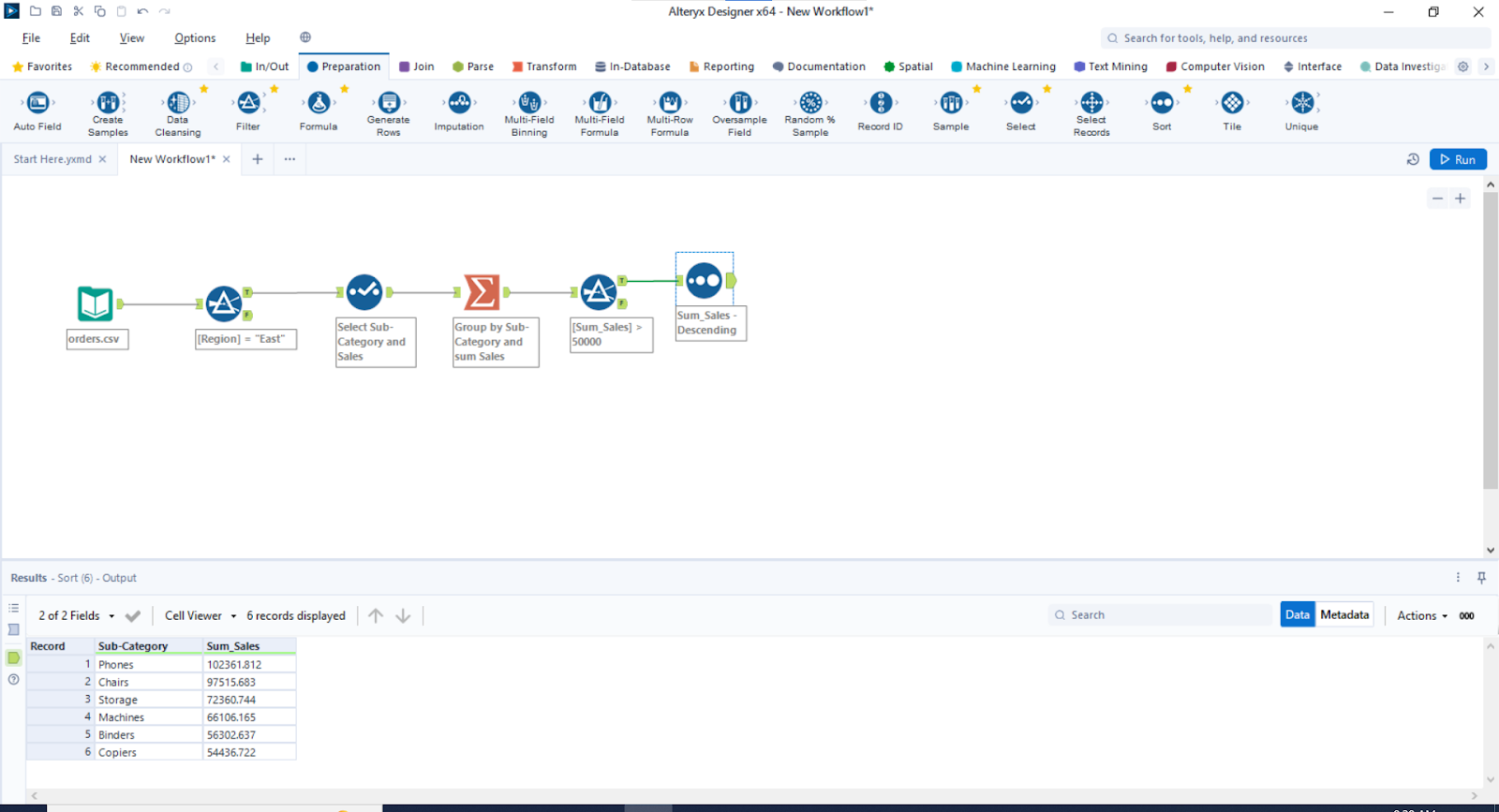Open the Options menu
The height and width of the screenshot is (812, 1499).
[x=195, y=38]
